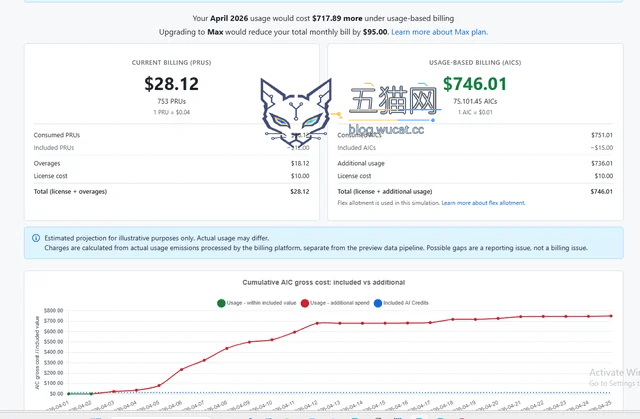Screen dimensions: 640x419
Task: Click the $751.01 consumed AICs amount
Action: point(602,135)
